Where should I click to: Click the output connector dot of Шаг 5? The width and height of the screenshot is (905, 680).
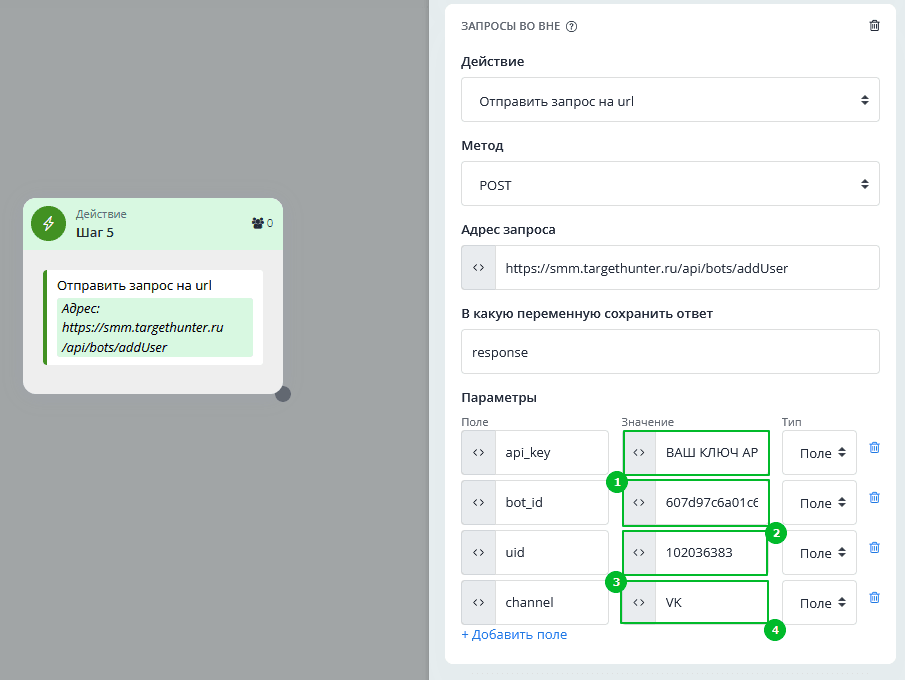tap(283, 394)
